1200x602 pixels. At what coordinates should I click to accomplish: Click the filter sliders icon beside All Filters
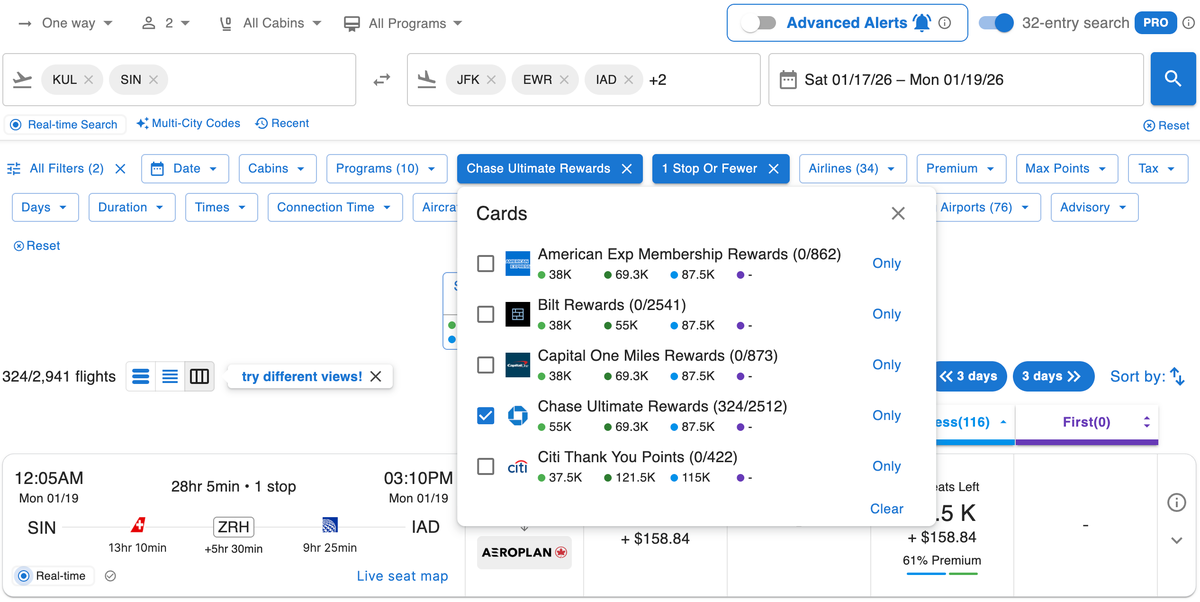tap(14, 168)
